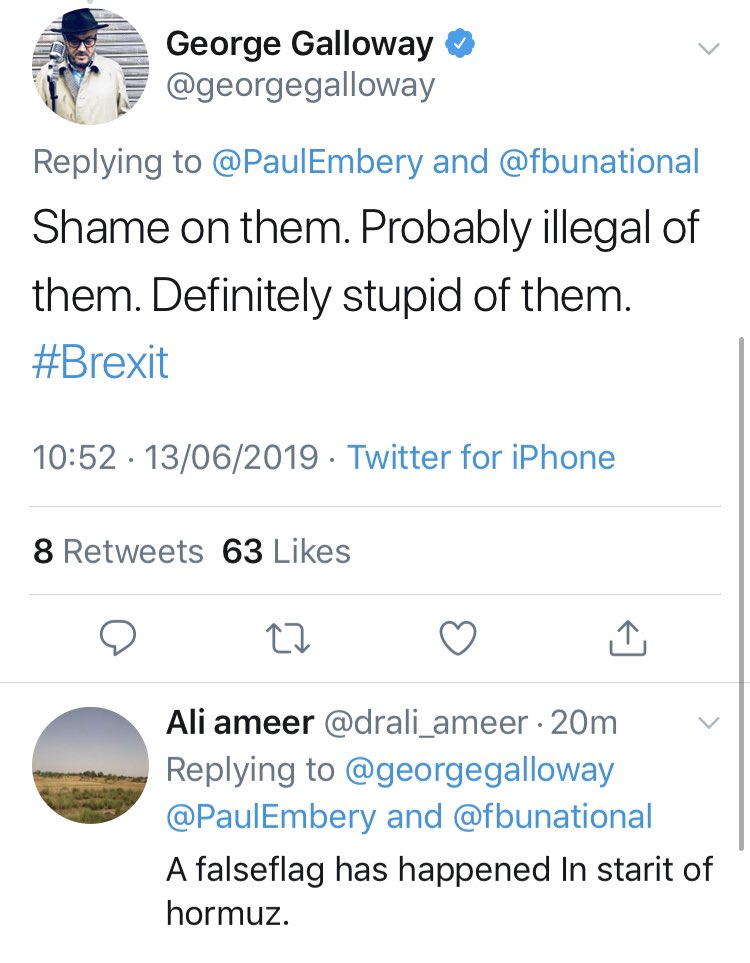This screenshot has width=750, height=963.
Task: Tap the reply speech bubble icon
Action: coord(119,637)
